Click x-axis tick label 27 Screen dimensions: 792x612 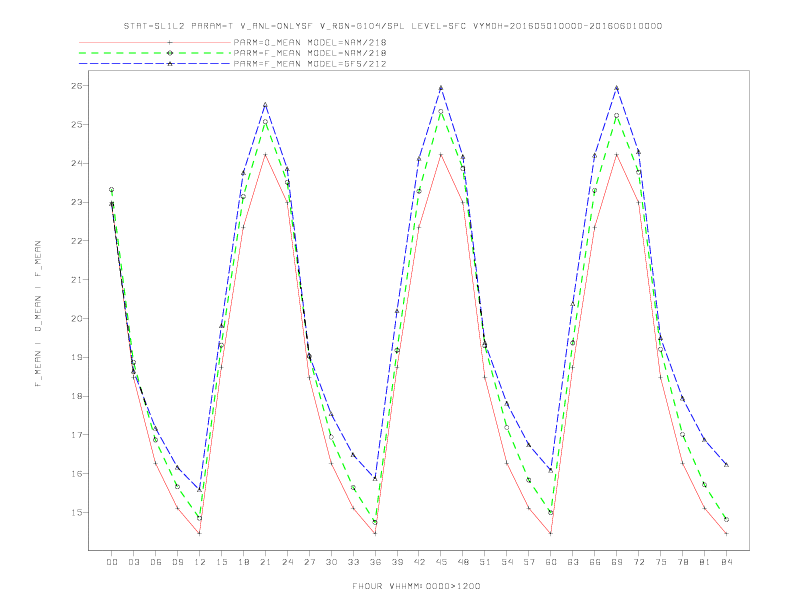click(309, 562)
